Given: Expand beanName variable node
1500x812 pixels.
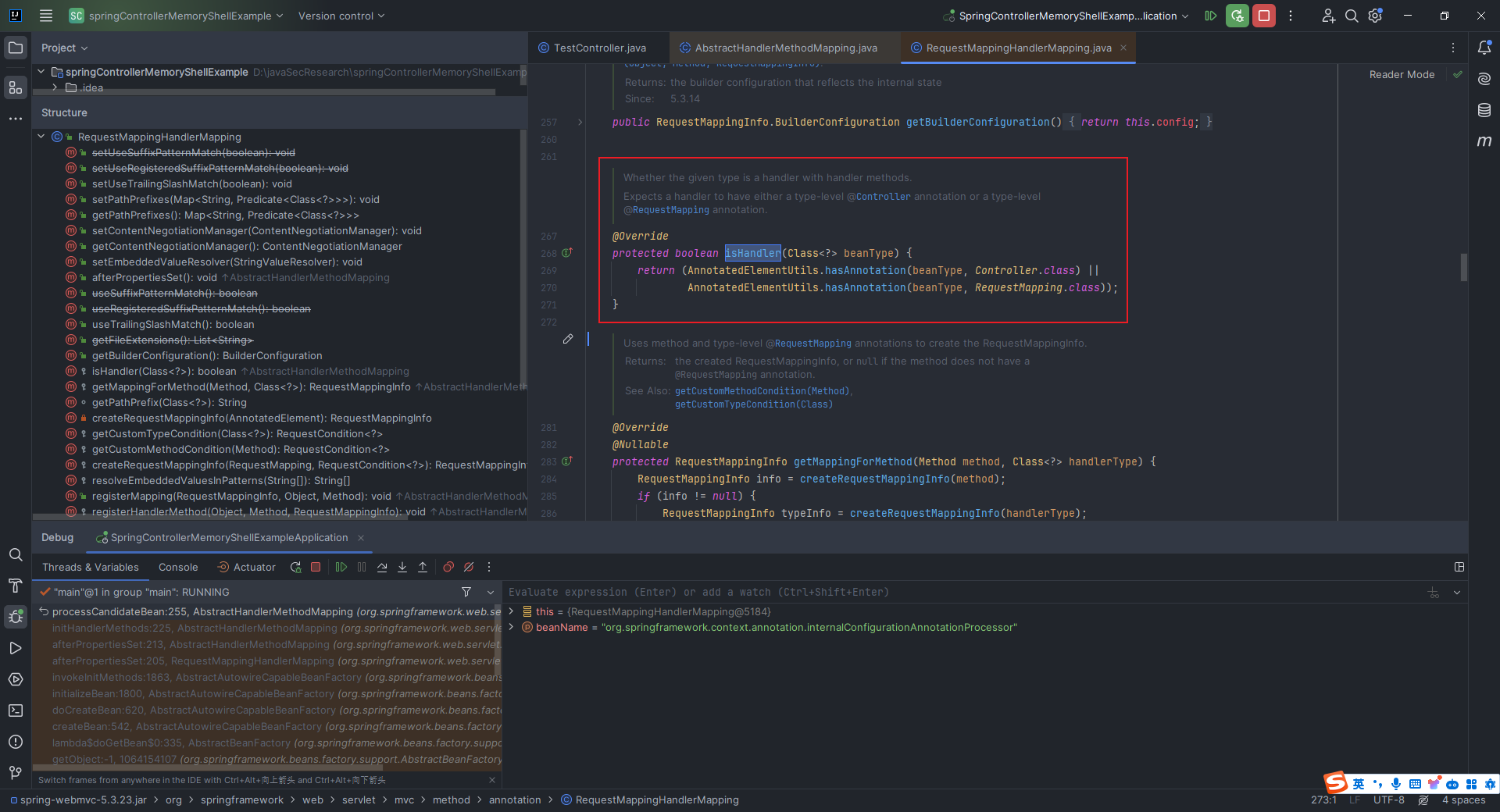Looking at the screenshot, I should coord(512,627).
